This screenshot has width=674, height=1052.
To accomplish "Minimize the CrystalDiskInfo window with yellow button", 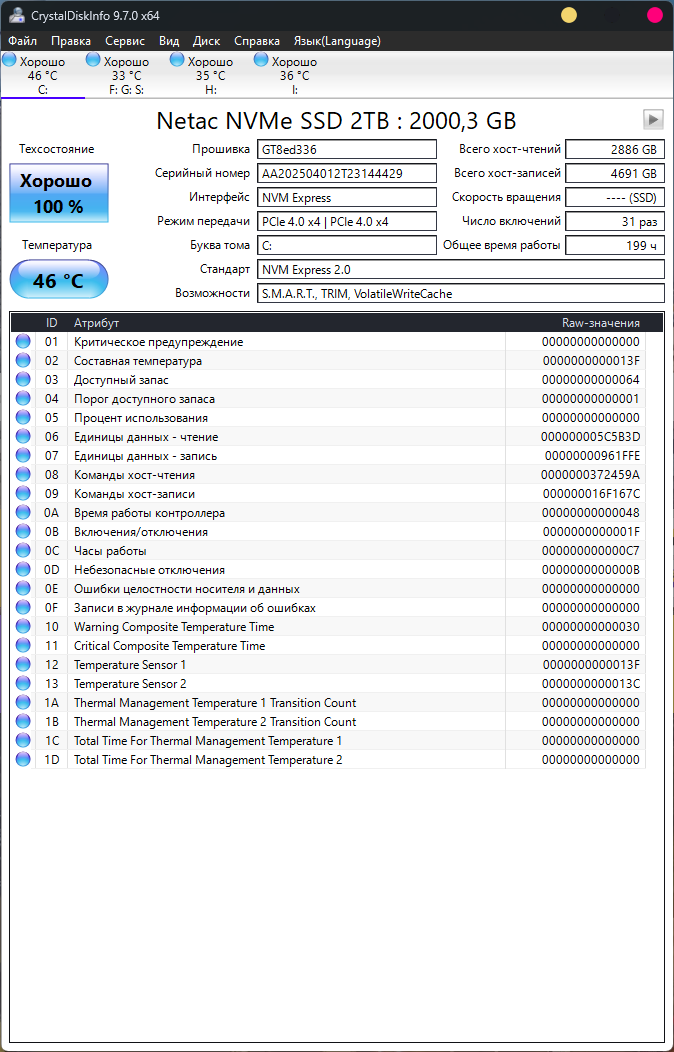I will pos(569,15).
